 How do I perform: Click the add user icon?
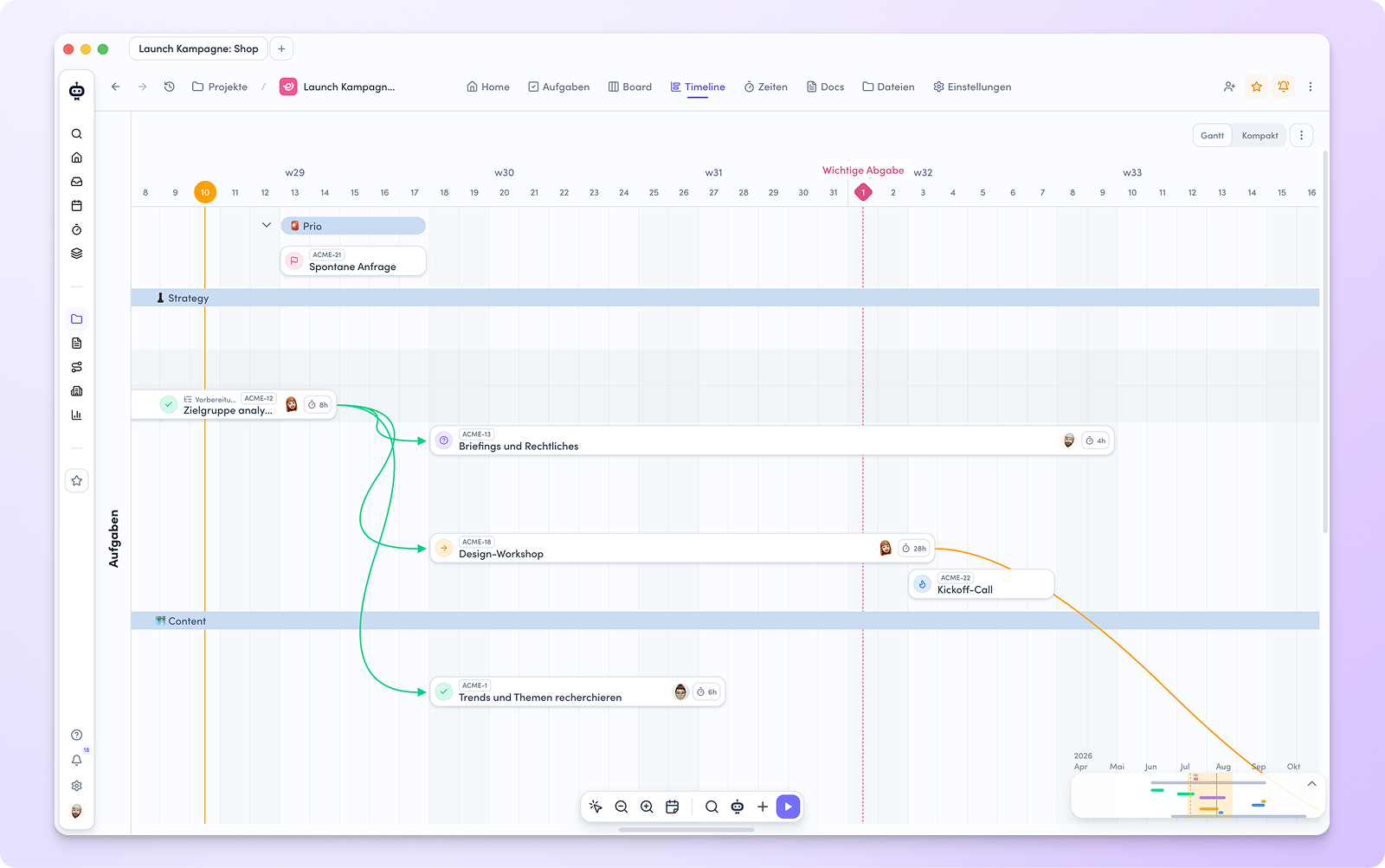(x=1229, y=87)
